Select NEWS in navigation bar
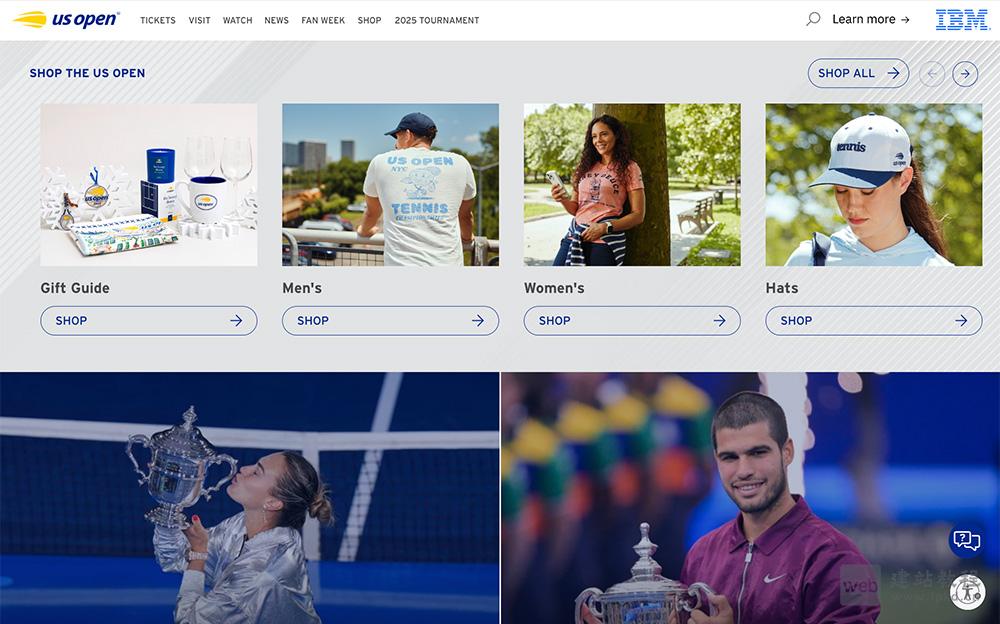Screen dimensions: 1000x624 [276, 20]
